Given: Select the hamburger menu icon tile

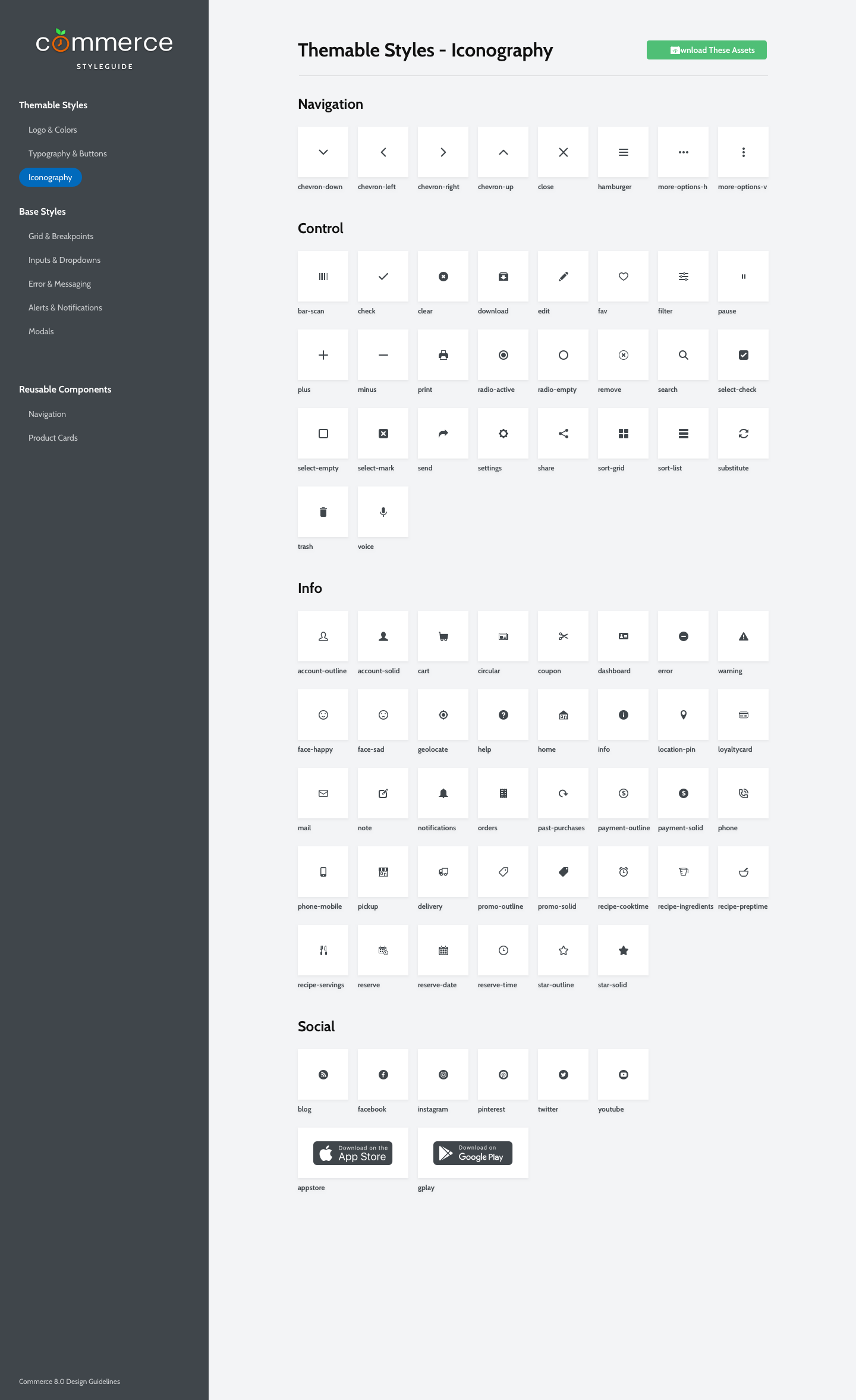Looking at the screenshot, I should tap(624, 152).
